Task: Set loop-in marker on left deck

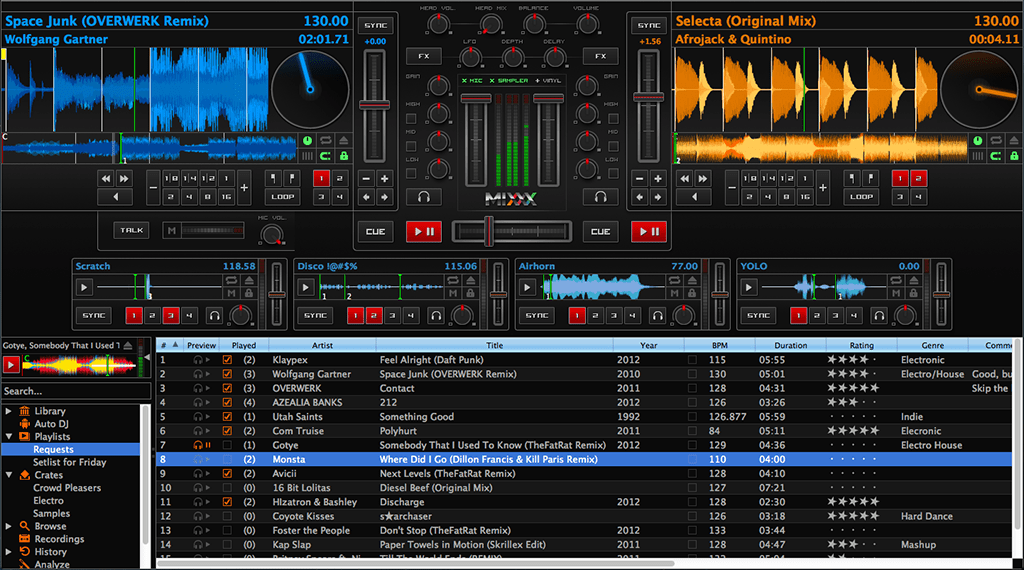Action: (x=273, y=178)
